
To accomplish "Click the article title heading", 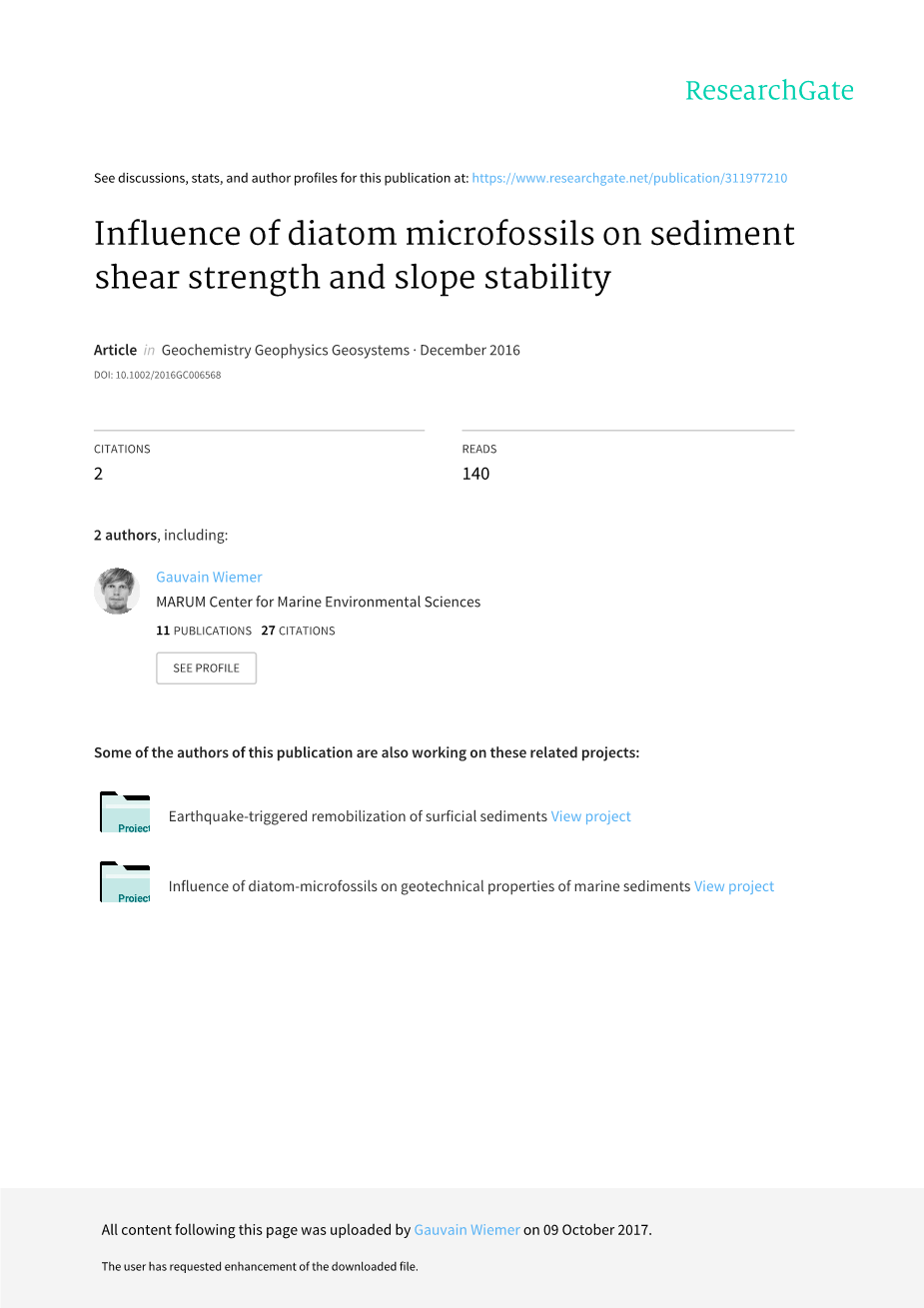I will pos(445,255).
